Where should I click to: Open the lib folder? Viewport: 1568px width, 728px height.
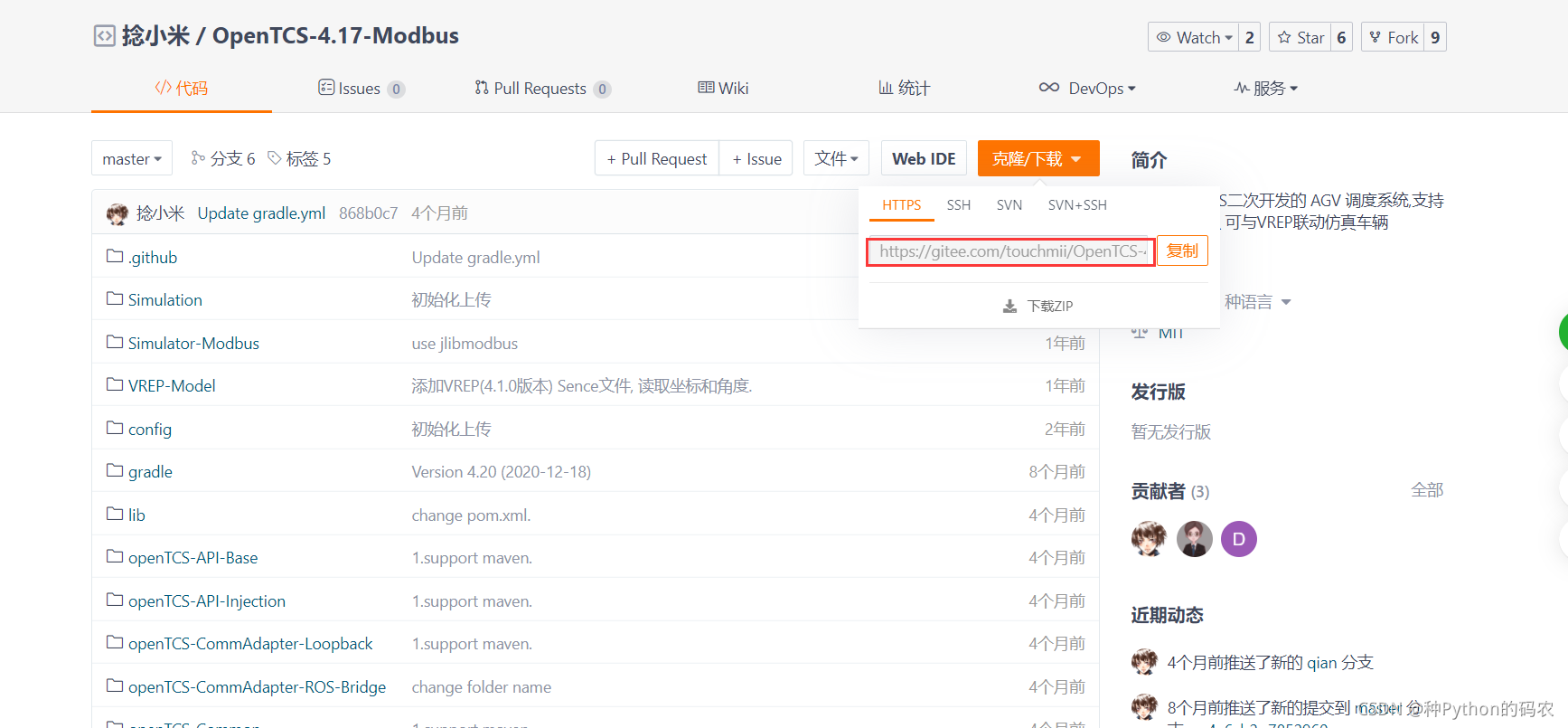[136, 515]
